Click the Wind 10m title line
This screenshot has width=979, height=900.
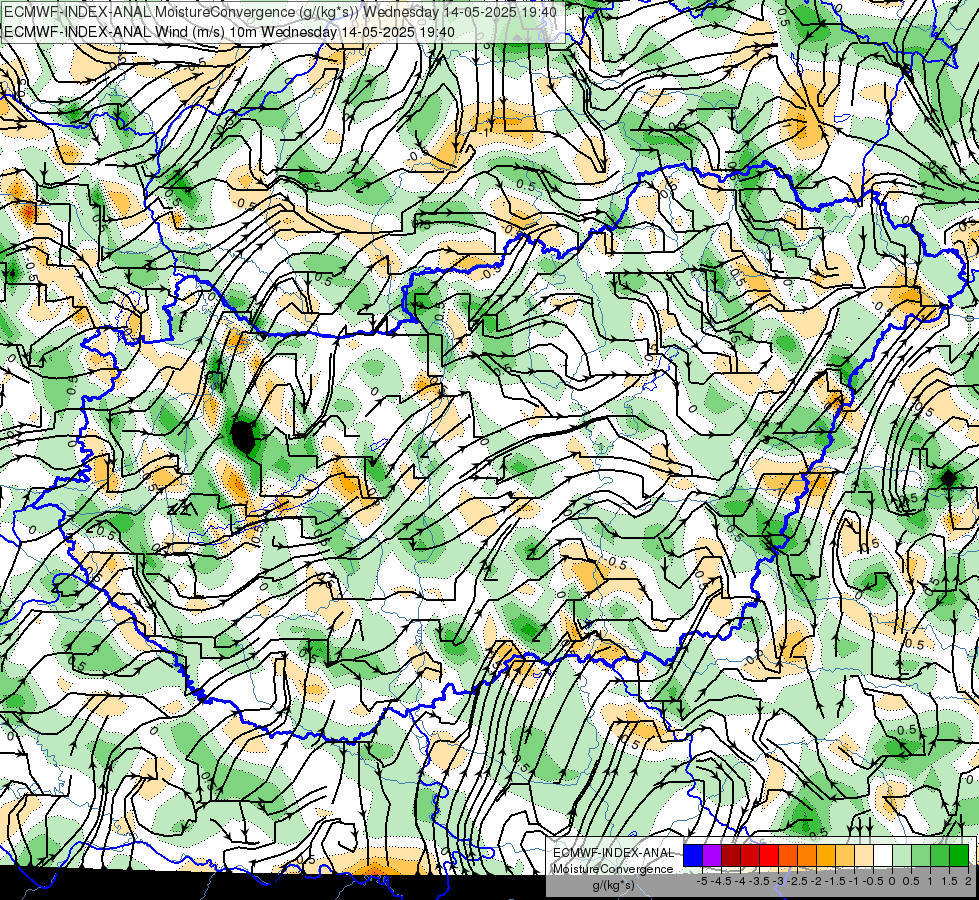[x=230, y=31]
